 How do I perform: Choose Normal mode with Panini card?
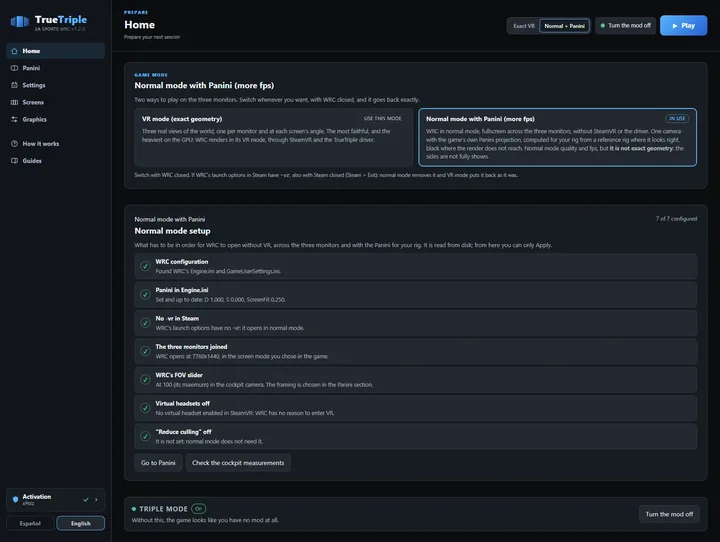[557, 137]
